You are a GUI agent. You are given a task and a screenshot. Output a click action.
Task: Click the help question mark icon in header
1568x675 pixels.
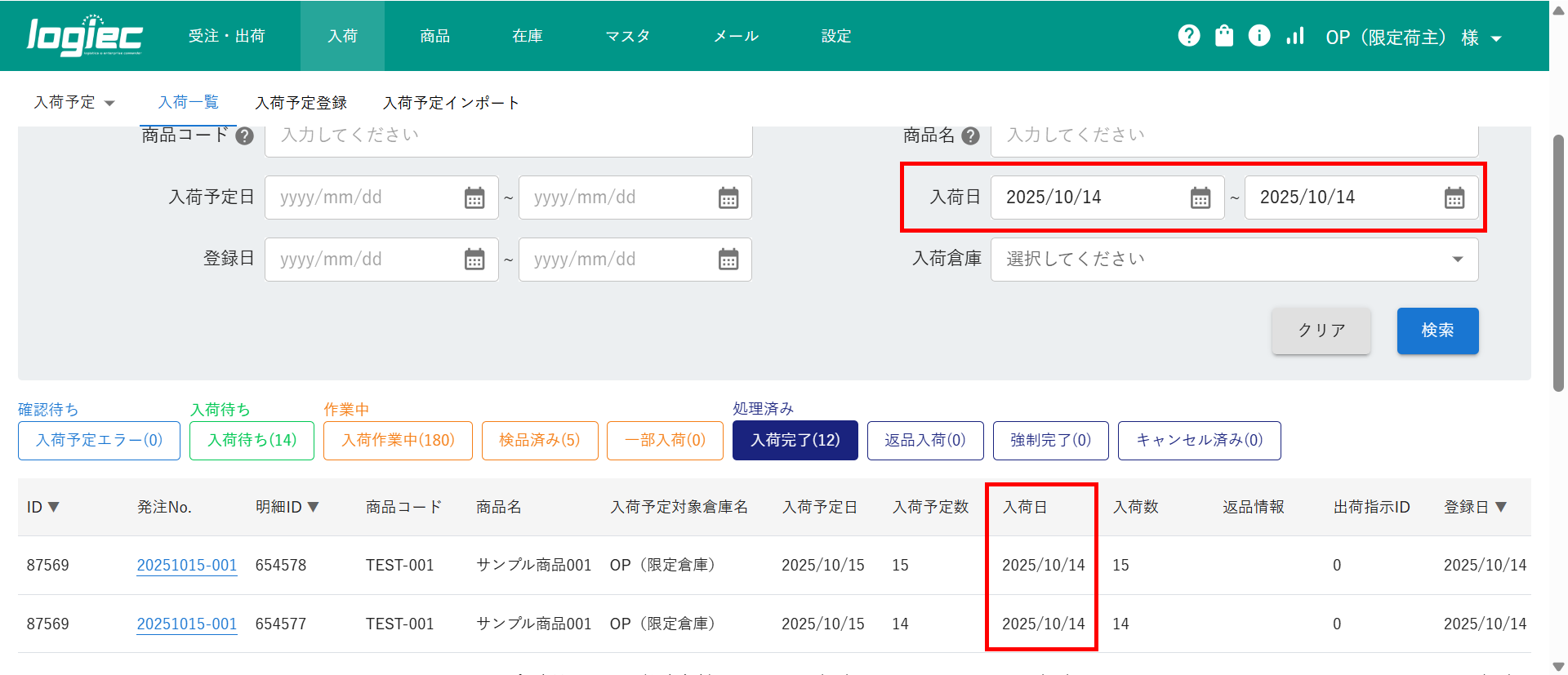pos(1189,36)
